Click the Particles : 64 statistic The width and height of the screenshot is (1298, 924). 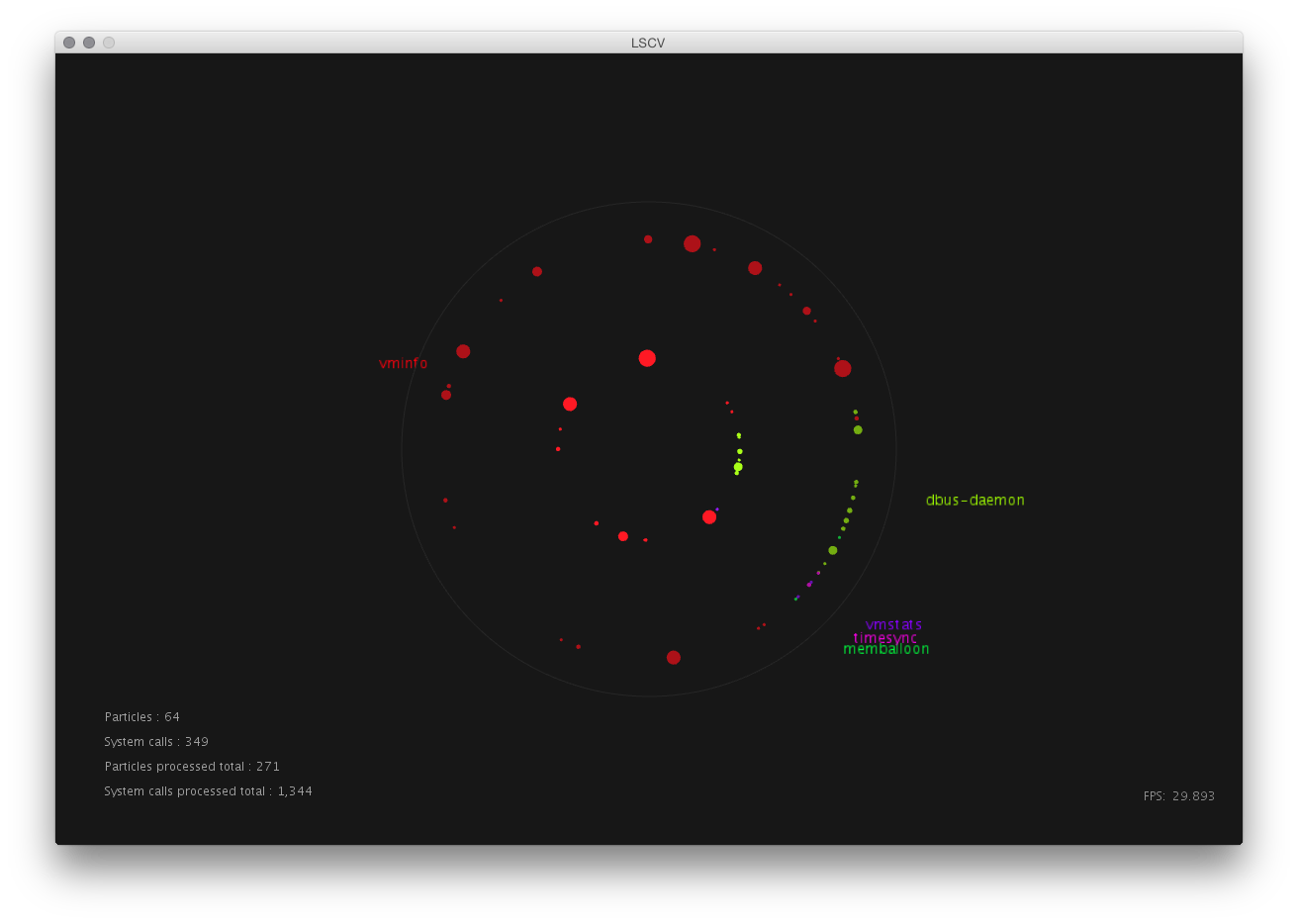pos(142,716)
